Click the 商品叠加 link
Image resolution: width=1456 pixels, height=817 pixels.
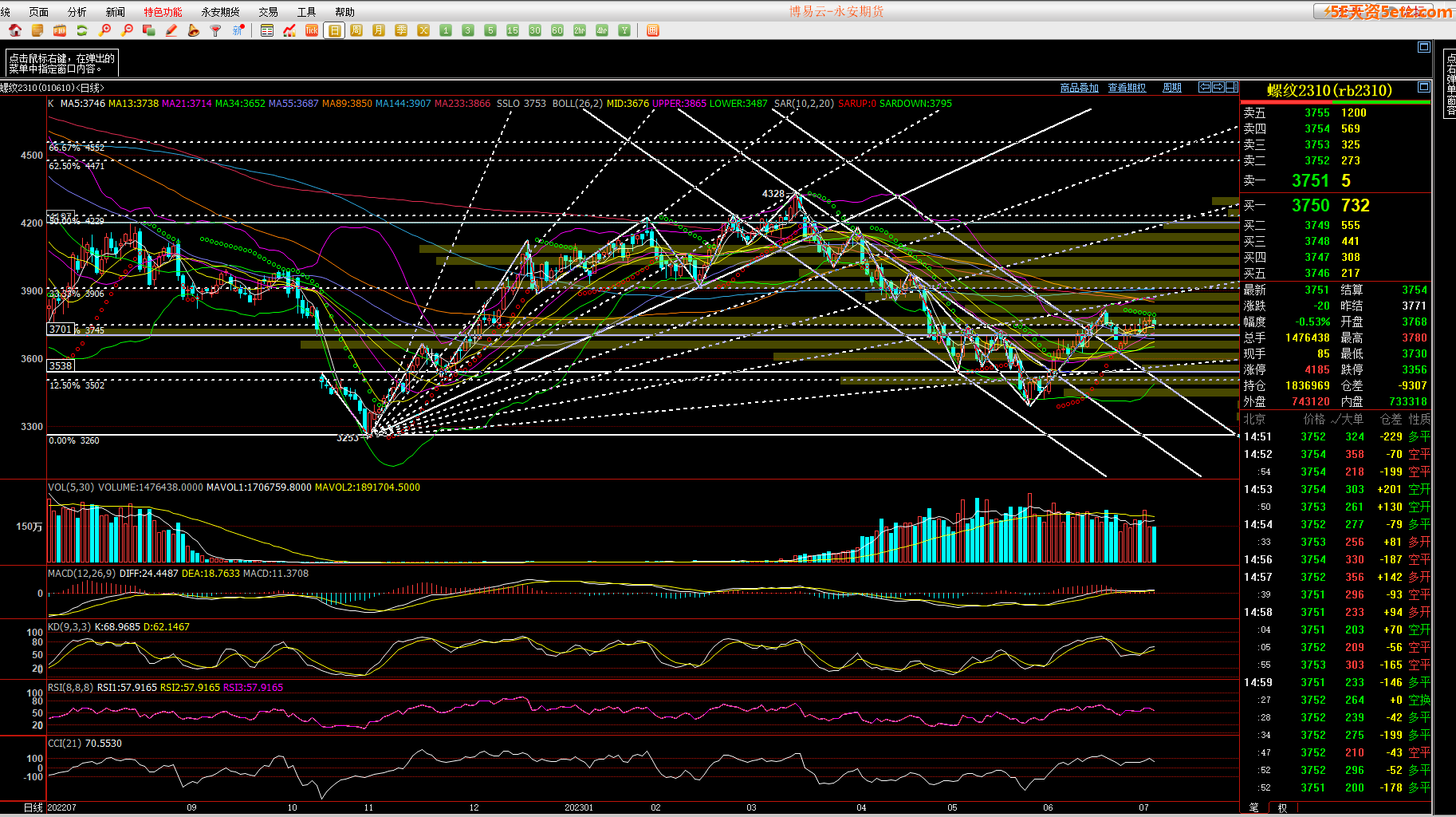(1079, 88)
